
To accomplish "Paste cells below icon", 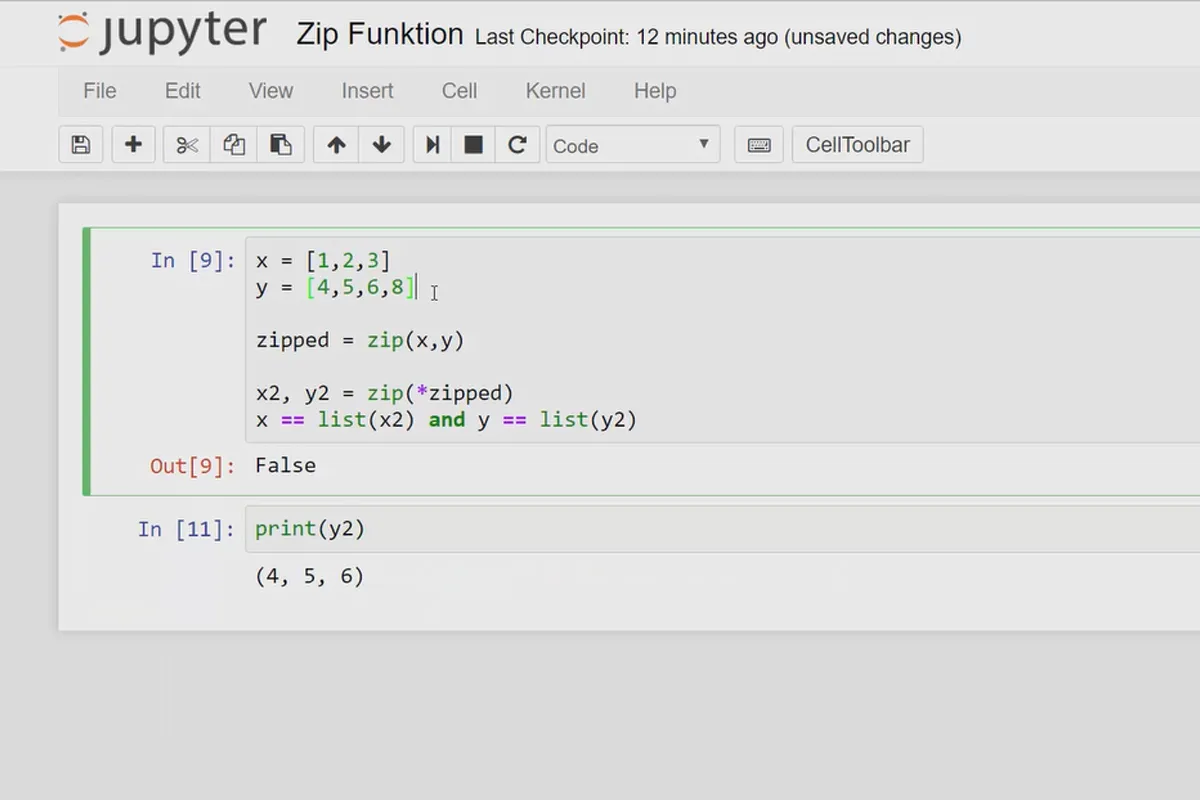I will 281,145.
